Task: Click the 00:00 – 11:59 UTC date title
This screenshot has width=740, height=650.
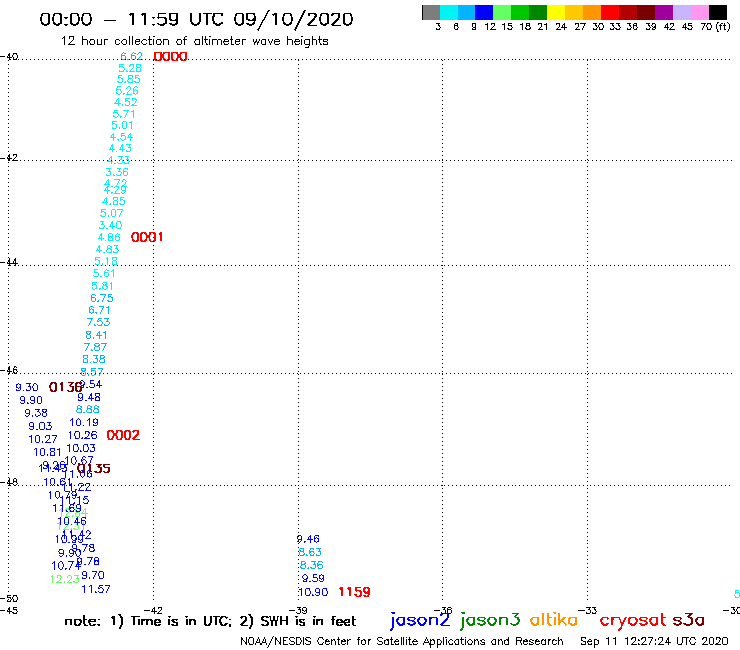Action: 196,20
